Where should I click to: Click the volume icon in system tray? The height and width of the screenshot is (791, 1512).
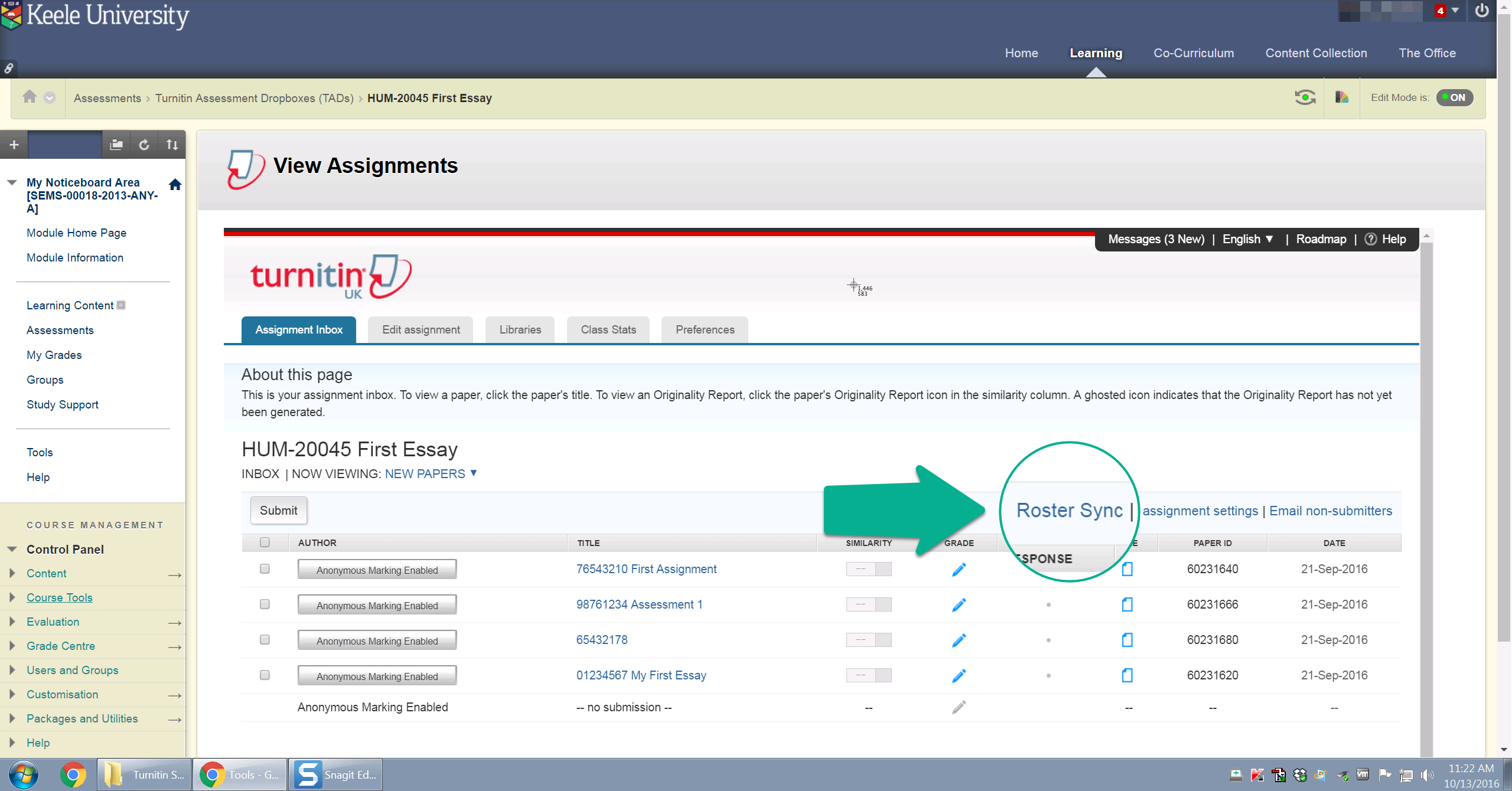[1428, 775]
